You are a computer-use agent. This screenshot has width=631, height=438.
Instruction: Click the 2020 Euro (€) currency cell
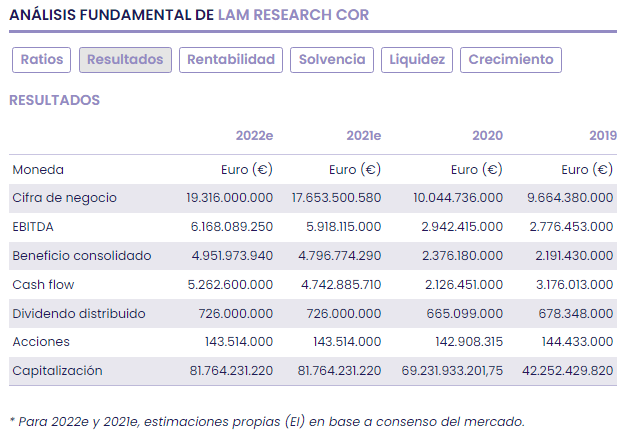pos(477,169)
